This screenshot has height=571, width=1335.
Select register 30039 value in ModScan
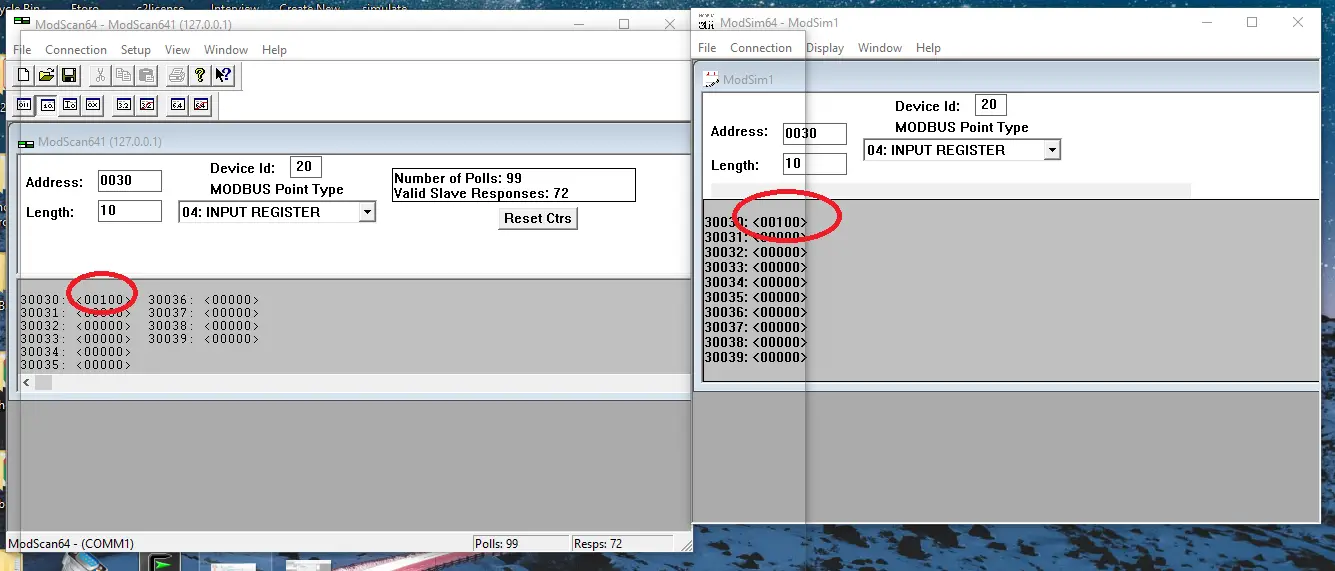point(231,339)
